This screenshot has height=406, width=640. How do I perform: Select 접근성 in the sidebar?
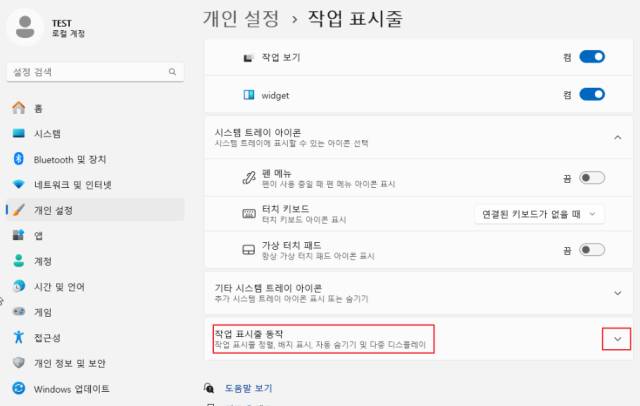pos(48,338)
